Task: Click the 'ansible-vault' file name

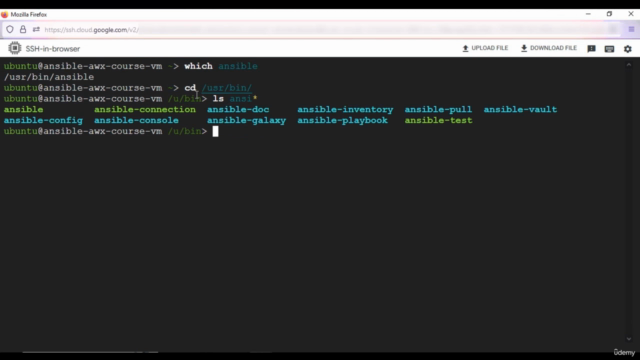Action: 520,109
